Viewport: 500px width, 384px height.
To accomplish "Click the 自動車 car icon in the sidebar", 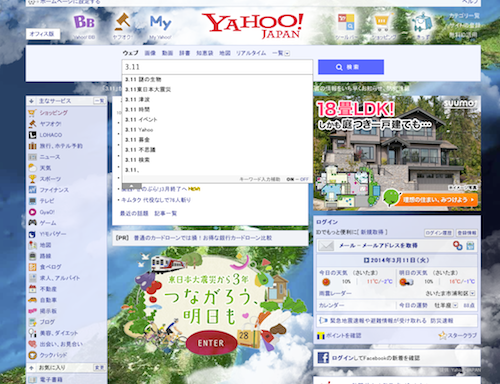I will click(x=32, y=300).
